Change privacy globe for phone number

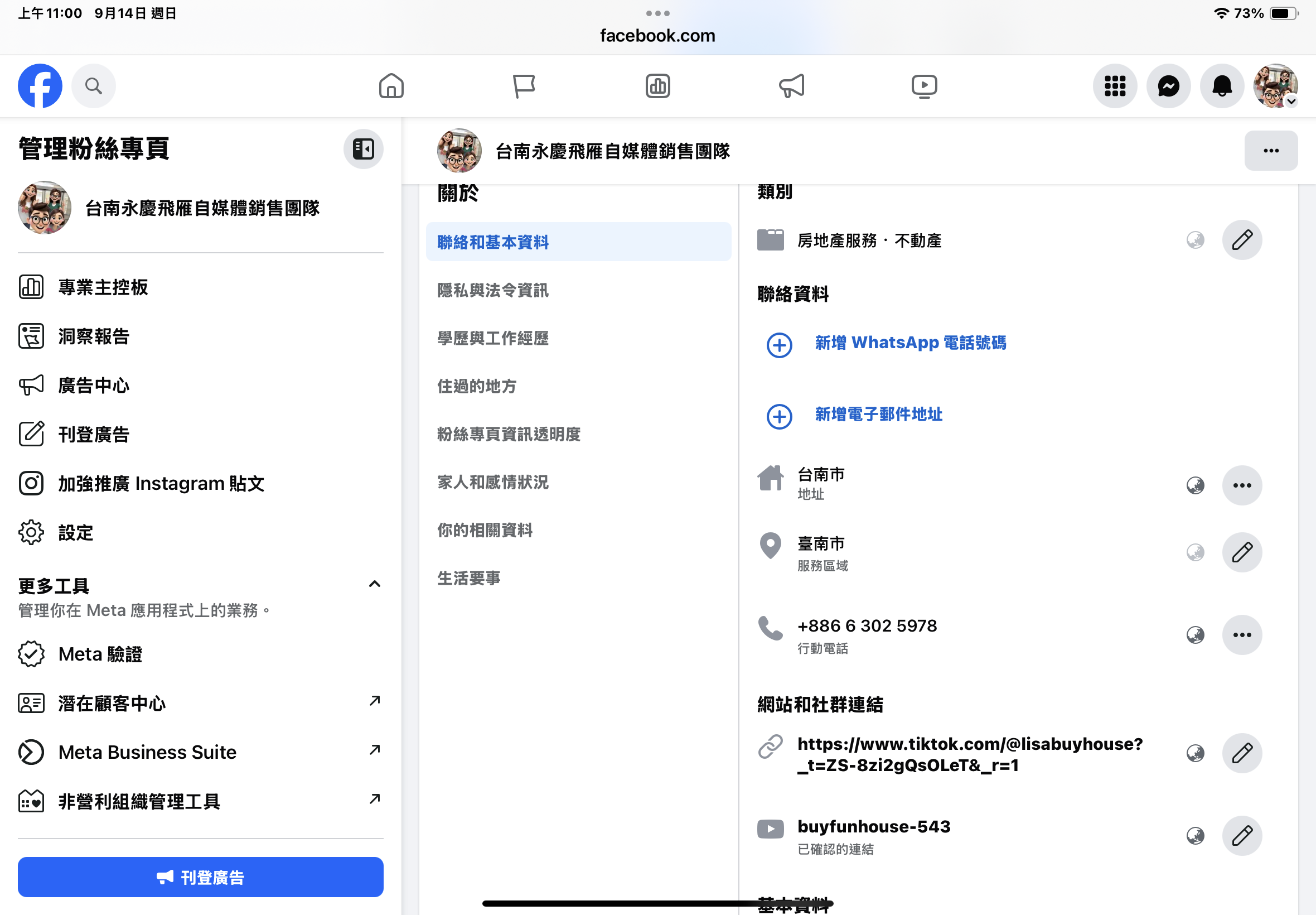click(x=1195, y=635)
